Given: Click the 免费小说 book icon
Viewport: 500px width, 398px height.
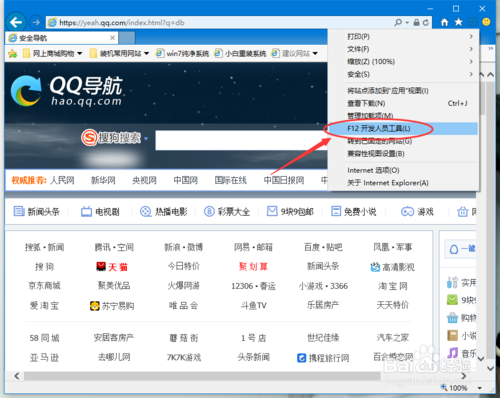Looking at the screenshot, I should (x=336, y=211).
